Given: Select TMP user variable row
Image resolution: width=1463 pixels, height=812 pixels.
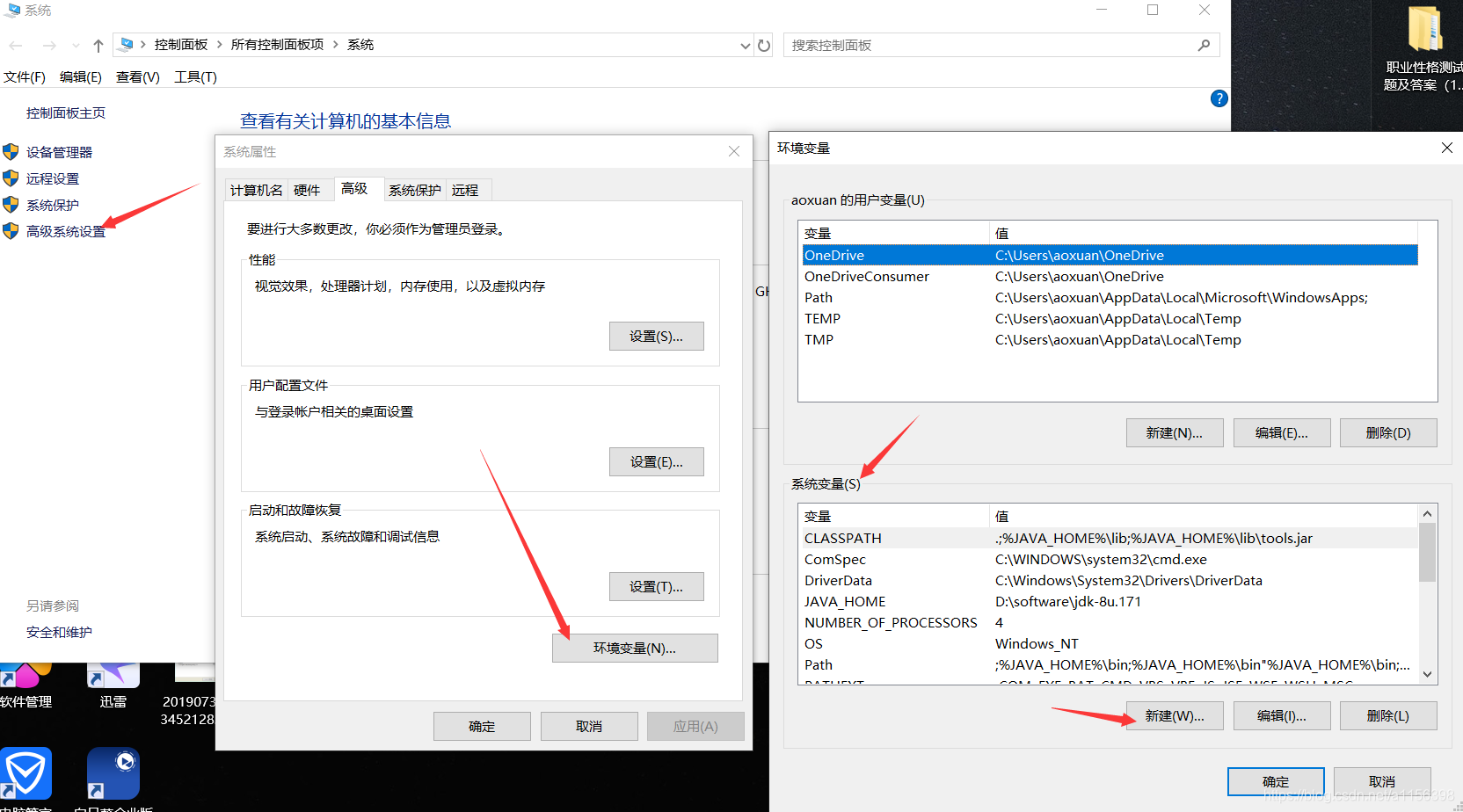Looking at the screenshot, I should click(x=1110, y=339).
